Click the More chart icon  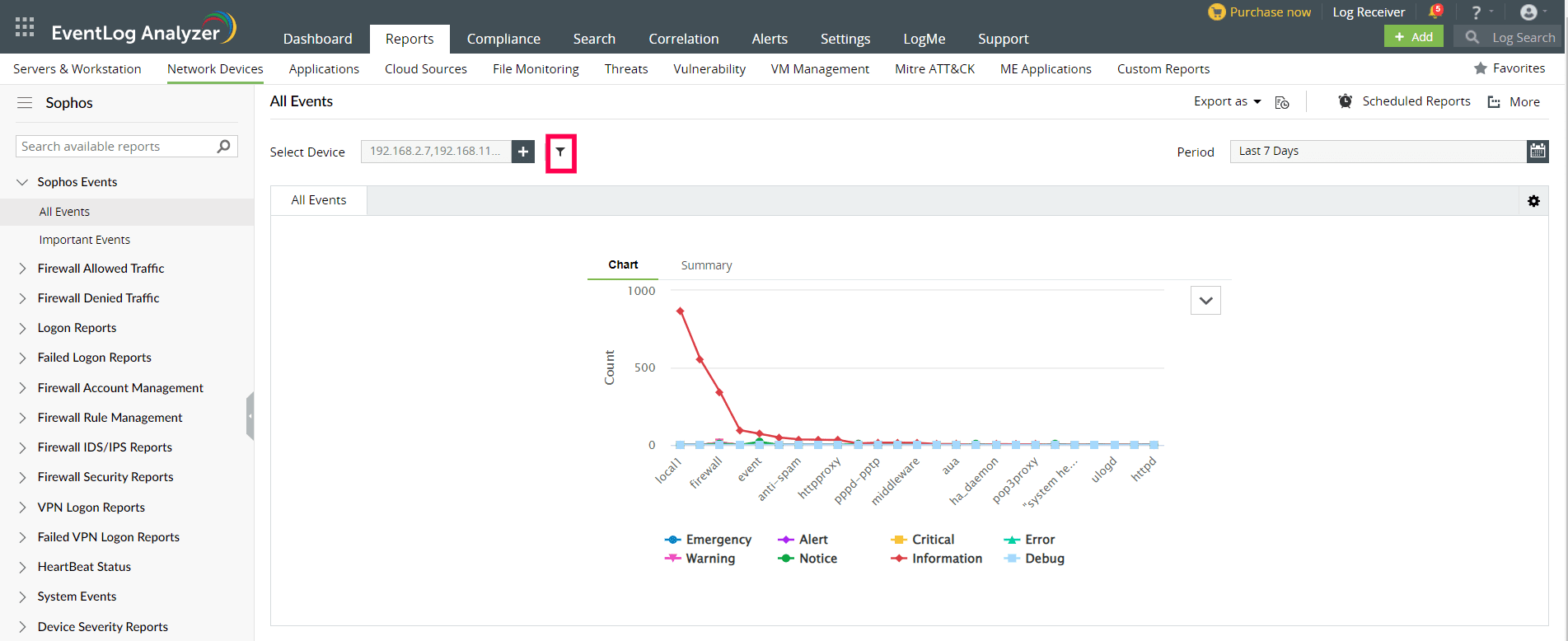point(1494,102)
